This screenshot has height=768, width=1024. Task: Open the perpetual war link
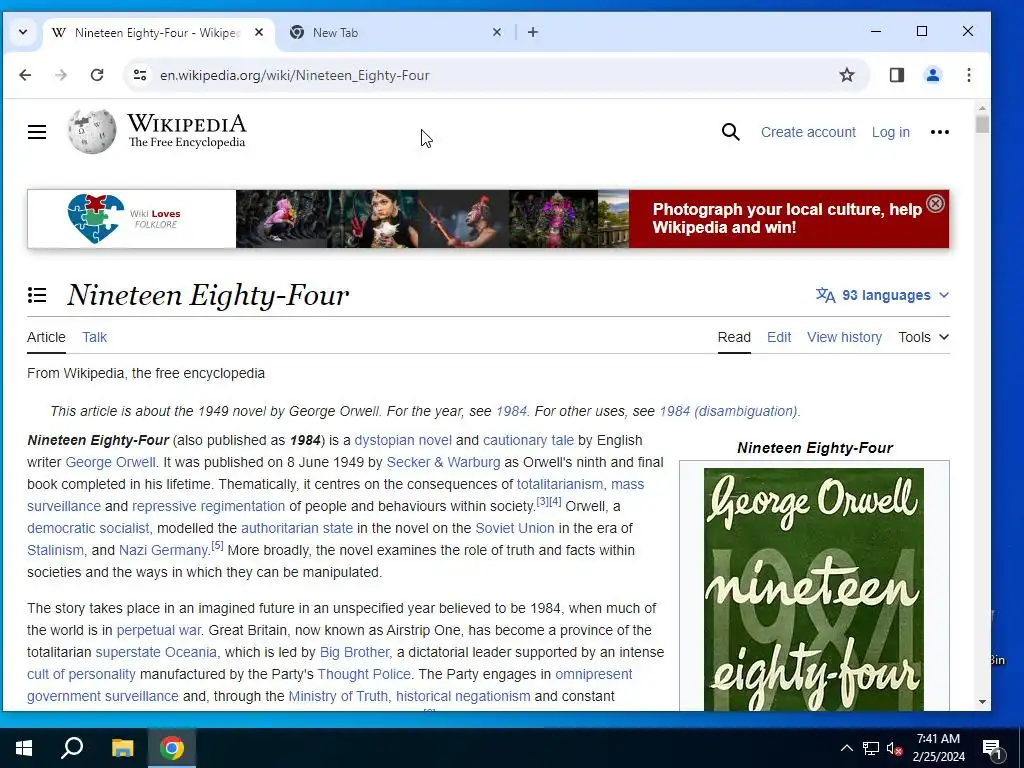coord(159,630)
